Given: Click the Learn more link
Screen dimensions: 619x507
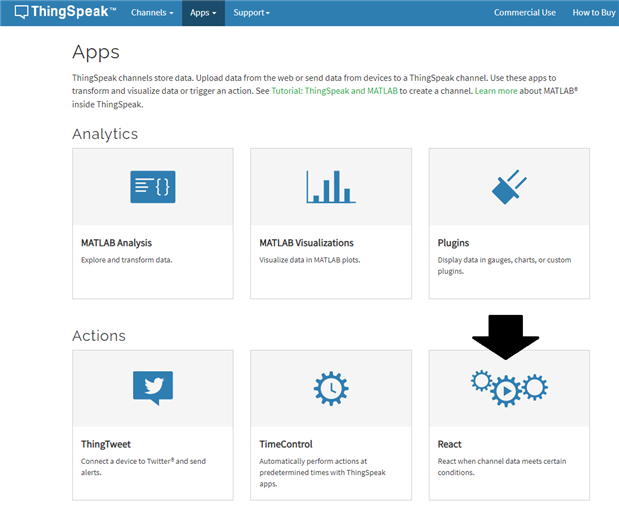Looking at the screenshot, I should pos(498,91).
